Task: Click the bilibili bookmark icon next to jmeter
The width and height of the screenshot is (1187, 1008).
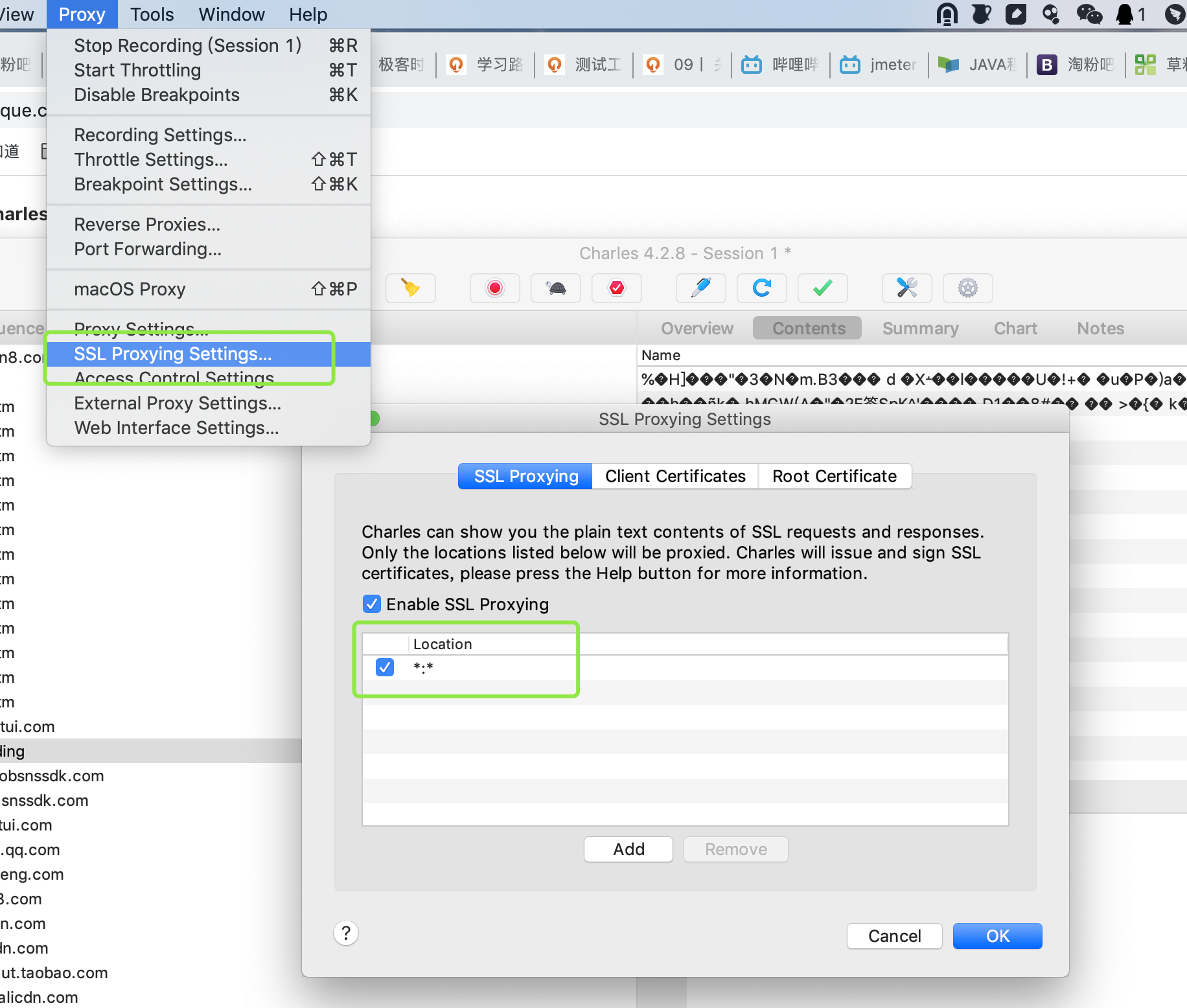Action: point(850,65)
